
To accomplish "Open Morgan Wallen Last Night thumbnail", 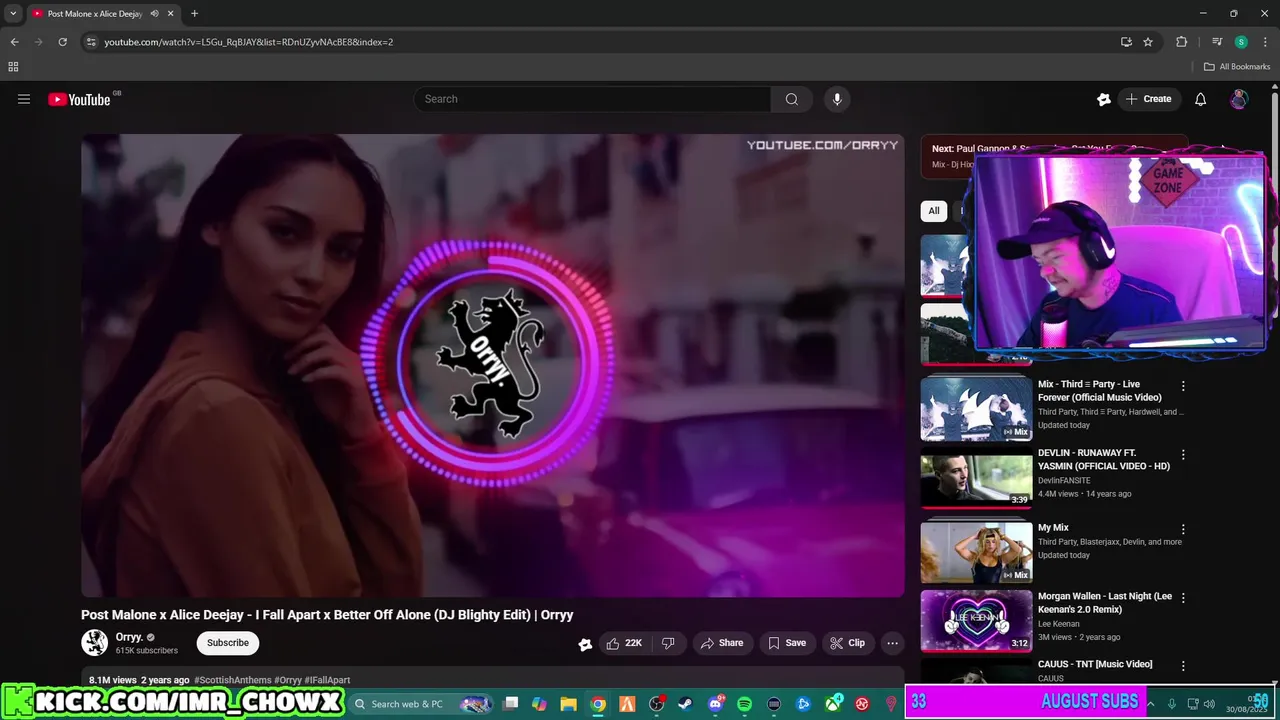I will tap(976, 620).
